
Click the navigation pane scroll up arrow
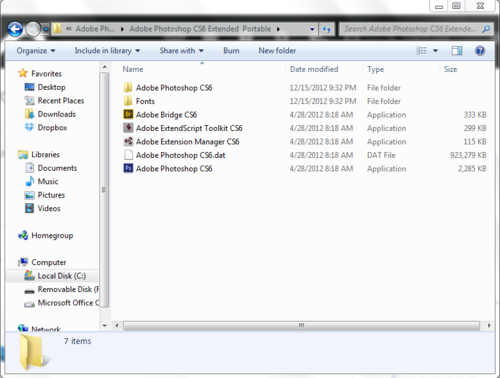tap(105, 67)
